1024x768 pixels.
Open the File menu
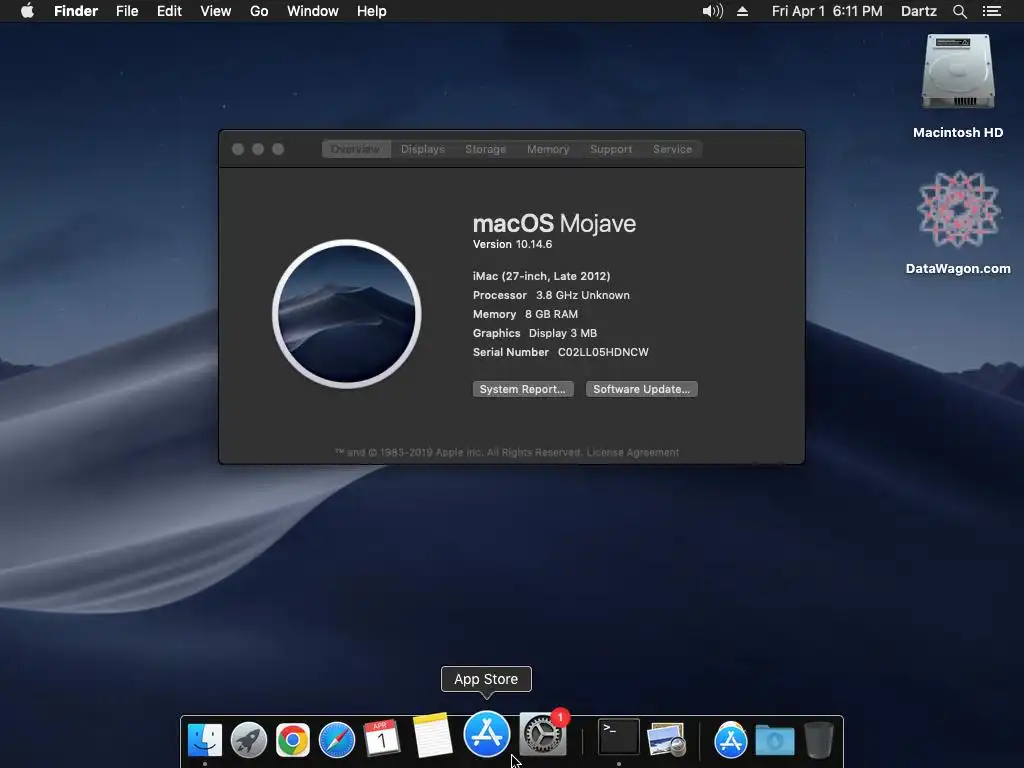point(127,11)
